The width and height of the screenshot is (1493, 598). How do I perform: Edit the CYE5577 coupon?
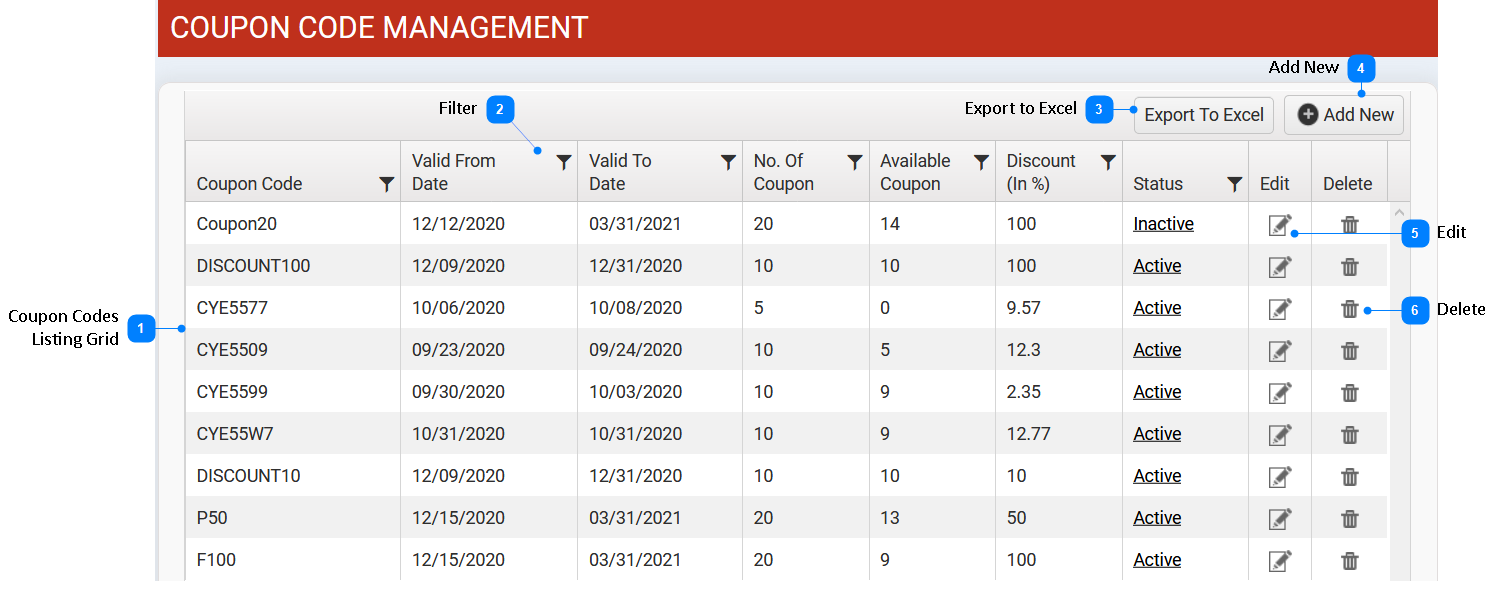coord(1280,309)
